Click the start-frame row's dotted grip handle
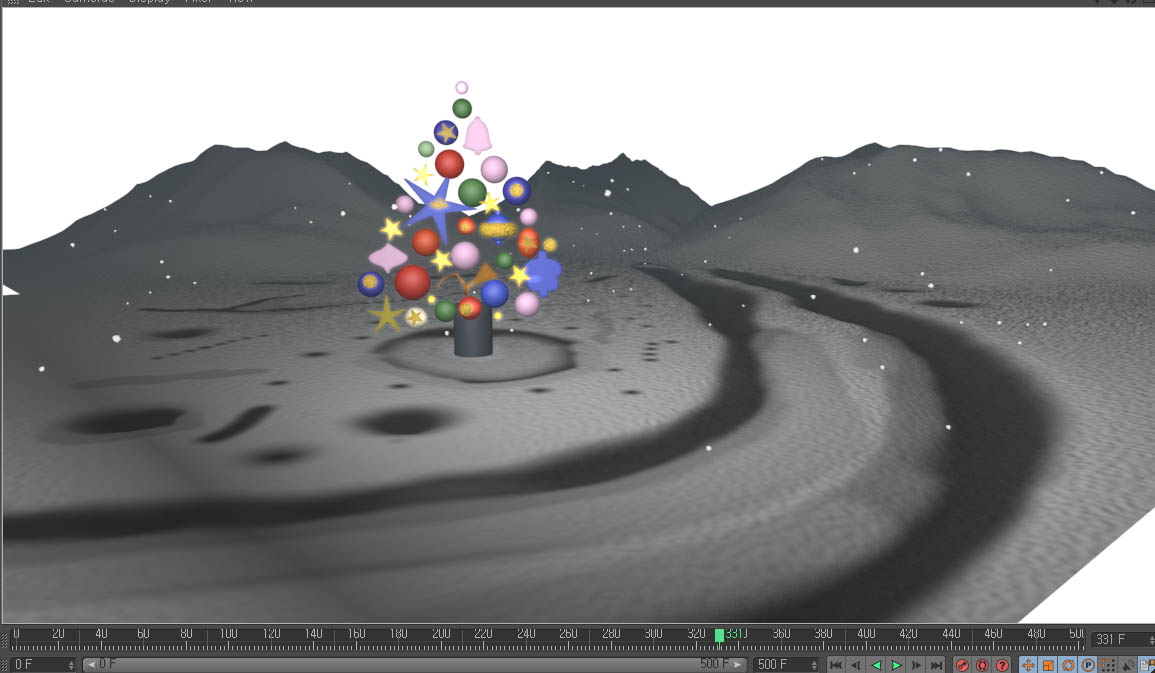1155x673 pixels. tap(4, 664)
